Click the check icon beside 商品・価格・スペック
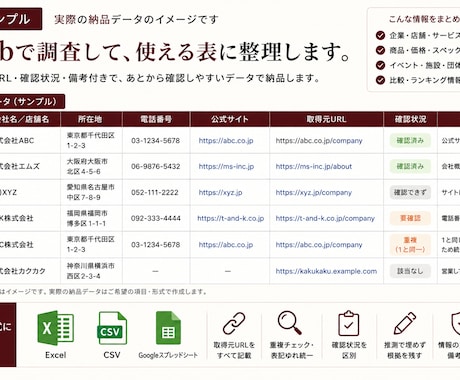Image resolution: width=460 pixels, height=380 pixels. pyautogui.click(x=380, y=50)
